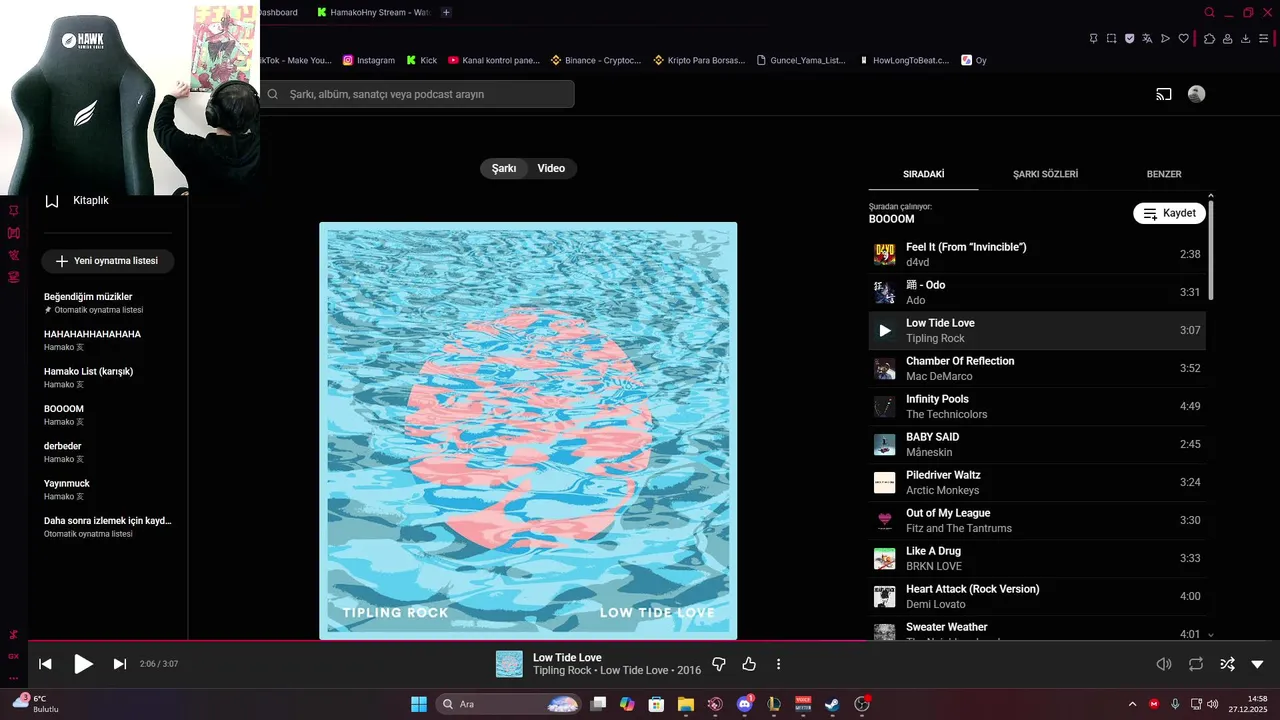Toggle shuffle mode
The height and width of the screenshot is (720, 1280).
(x=1227, y=664)
